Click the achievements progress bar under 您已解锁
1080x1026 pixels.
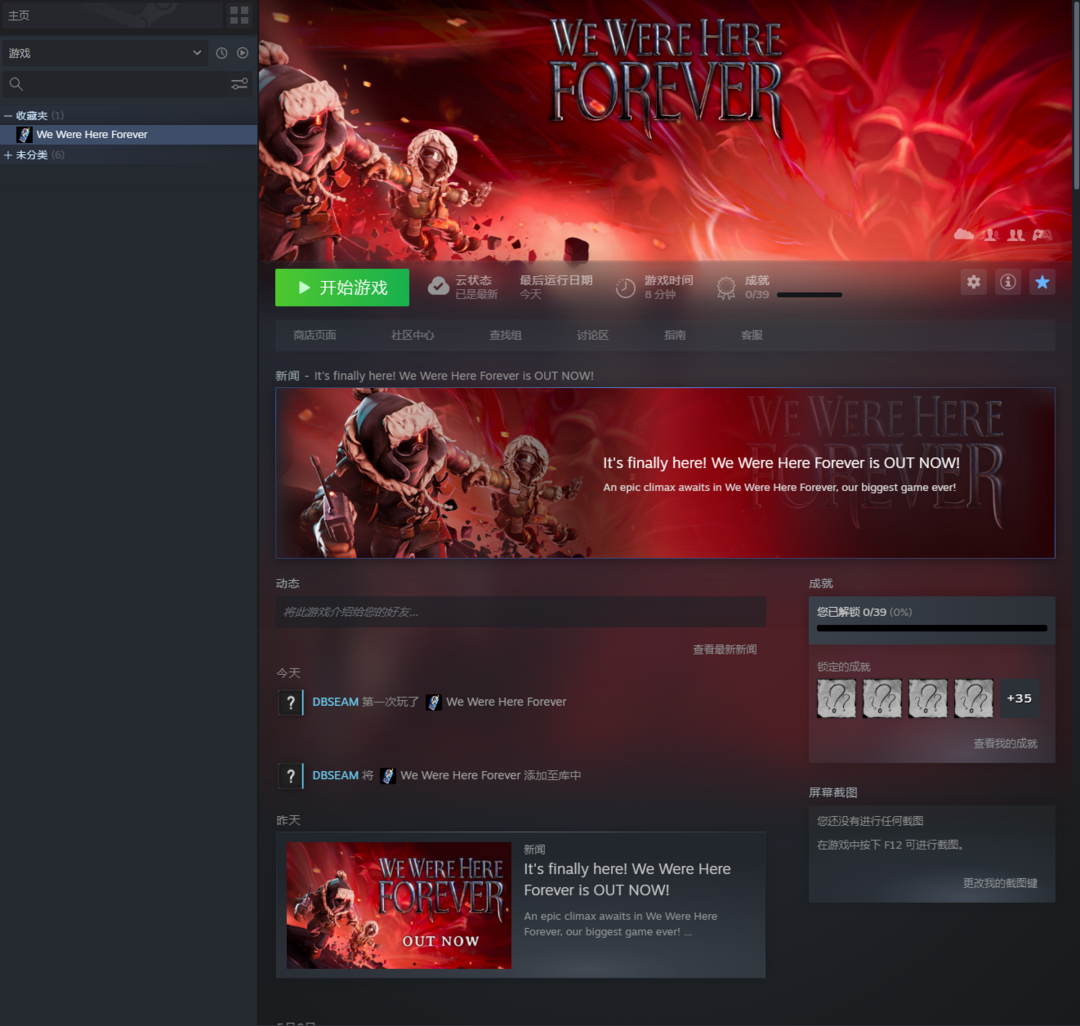click(931, 628)
